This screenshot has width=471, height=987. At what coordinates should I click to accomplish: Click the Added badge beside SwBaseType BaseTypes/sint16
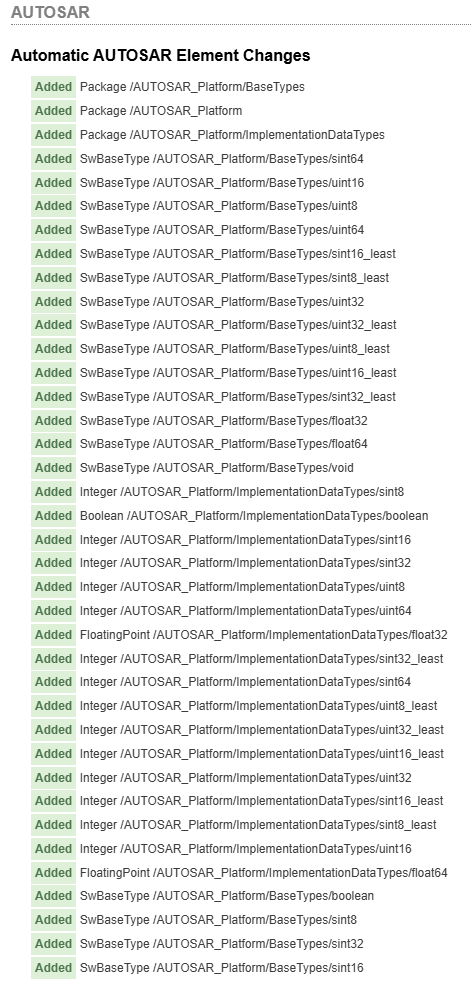(x=54, y=967)
